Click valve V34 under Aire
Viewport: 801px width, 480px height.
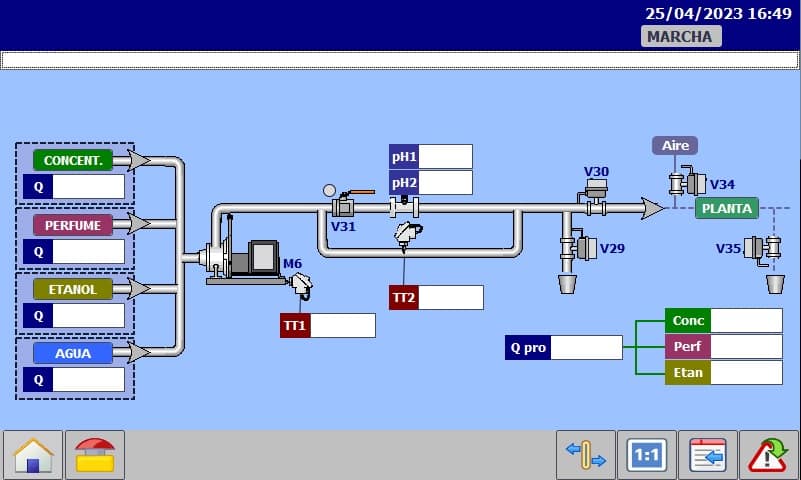pos(688,184)
